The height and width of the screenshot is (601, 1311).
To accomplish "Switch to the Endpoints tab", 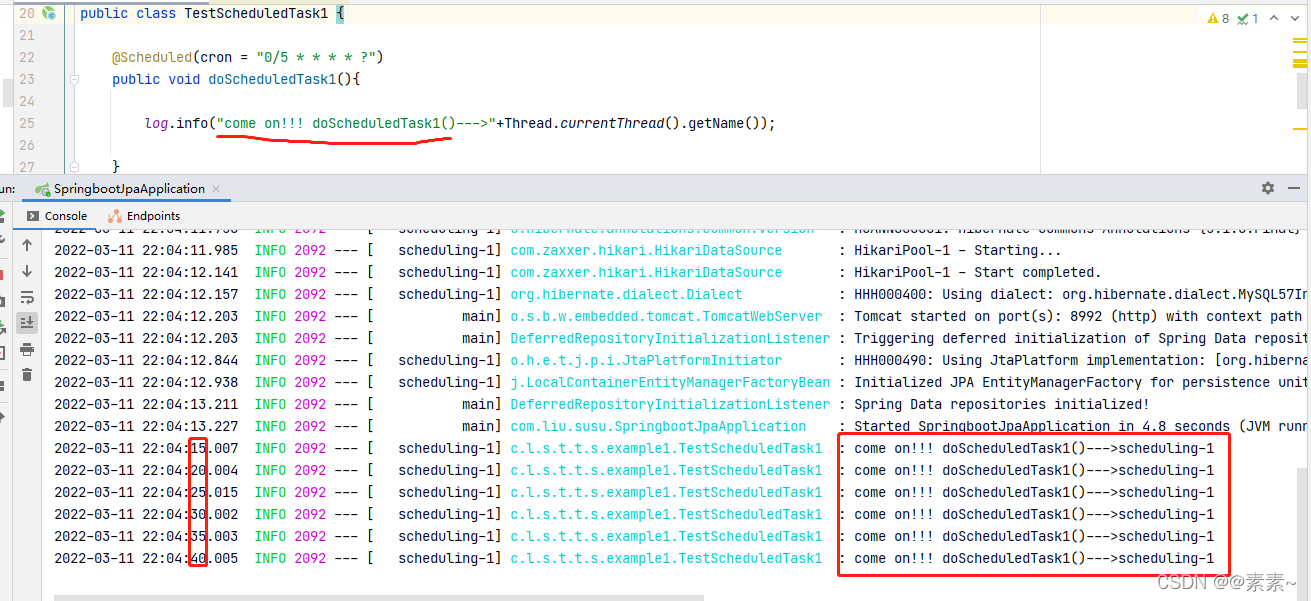I will click(146, 215).
